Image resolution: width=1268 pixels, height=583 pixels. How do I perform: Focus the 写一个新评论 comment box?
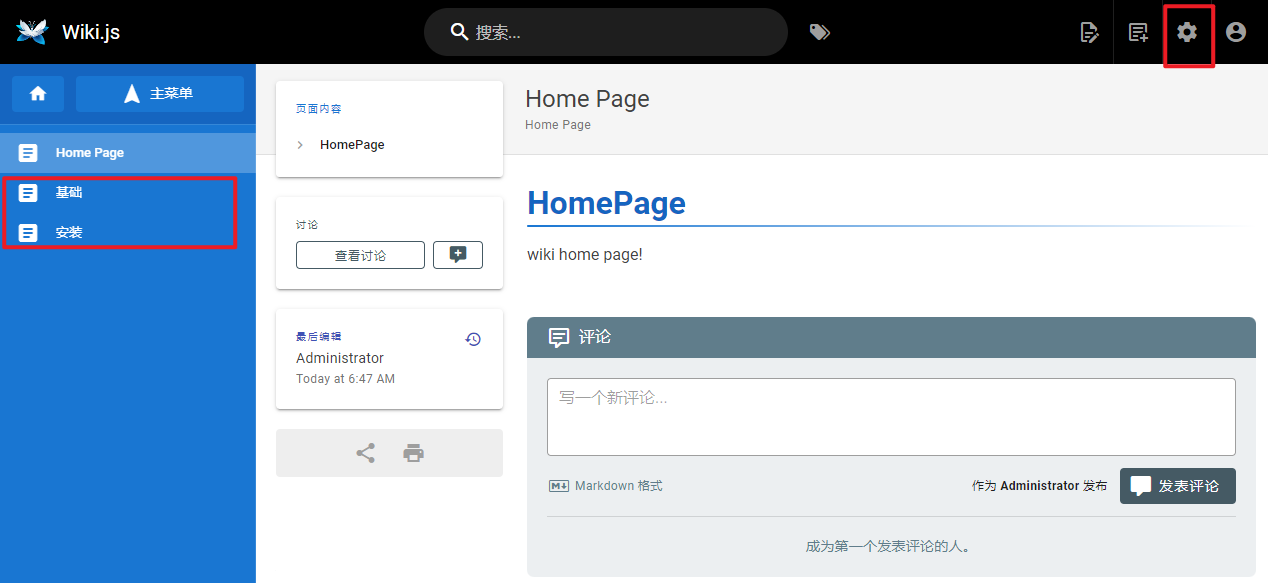click(891, 417)
